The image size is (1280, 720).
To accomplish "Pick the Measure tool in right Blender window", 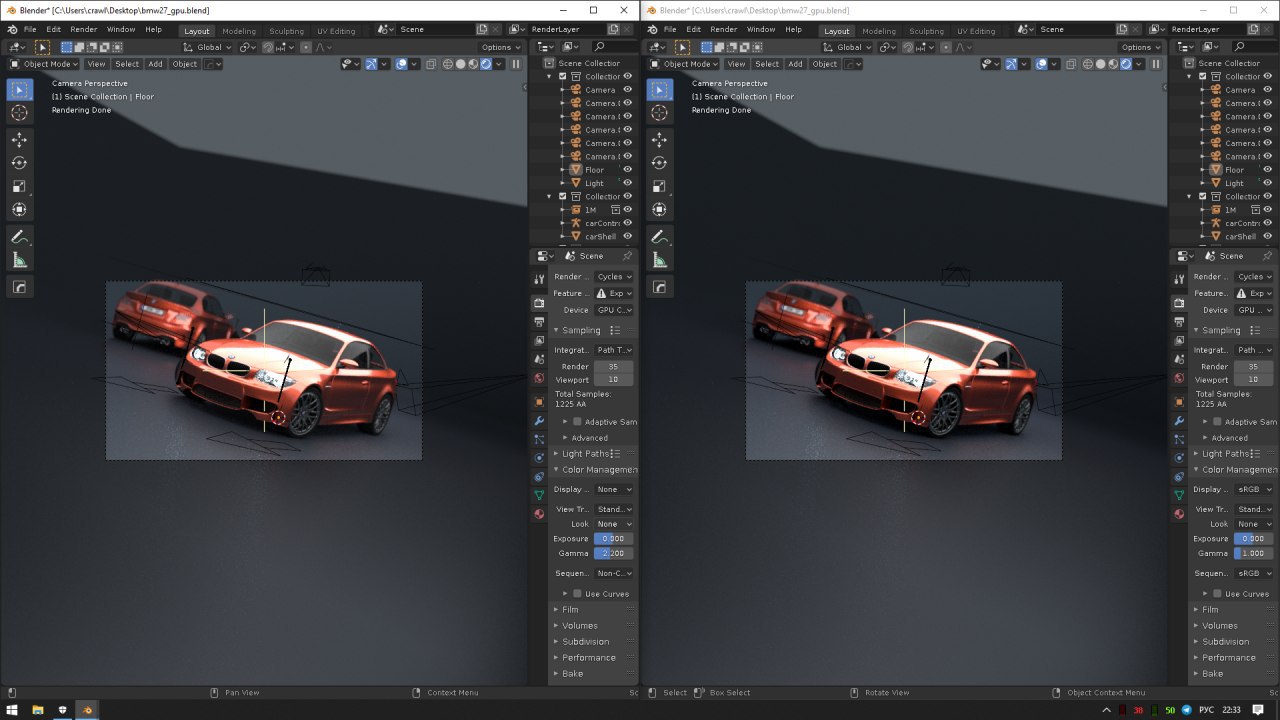I will pos(659,260).
